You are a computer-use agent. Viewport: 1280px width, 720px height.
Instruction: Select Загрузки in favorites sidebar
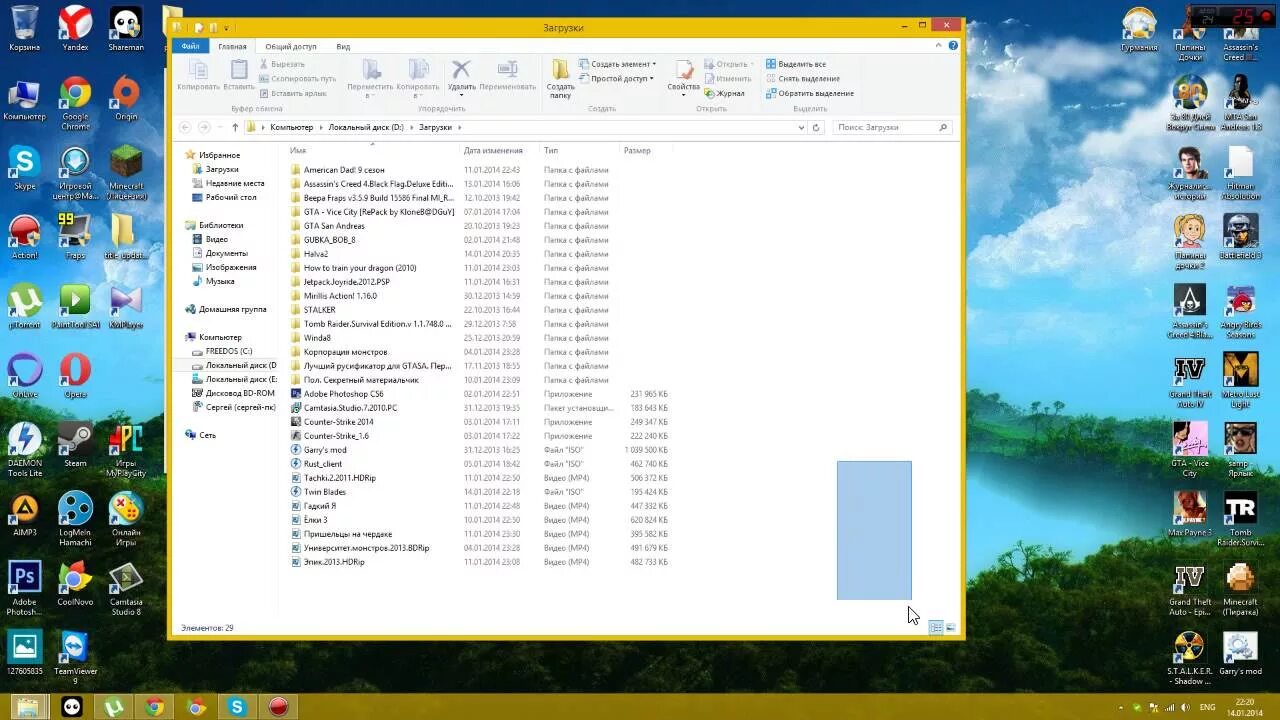point(222,169)
